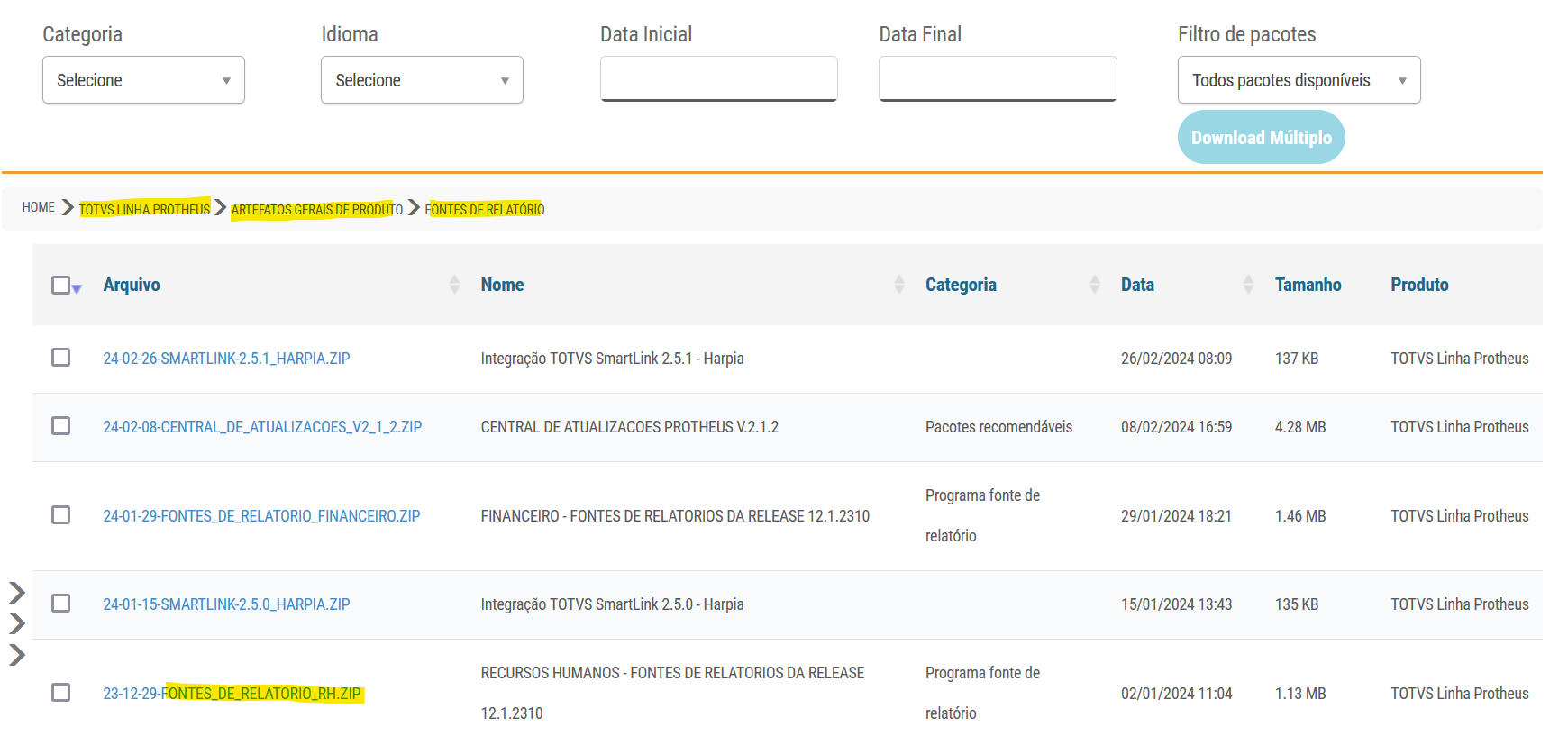Navigate to ARTEFATOS GERAIS DE PRODUTO breadcrumb
This screenshot has width=1568, height=736.
pyautogui.click(x=316, y=209)
